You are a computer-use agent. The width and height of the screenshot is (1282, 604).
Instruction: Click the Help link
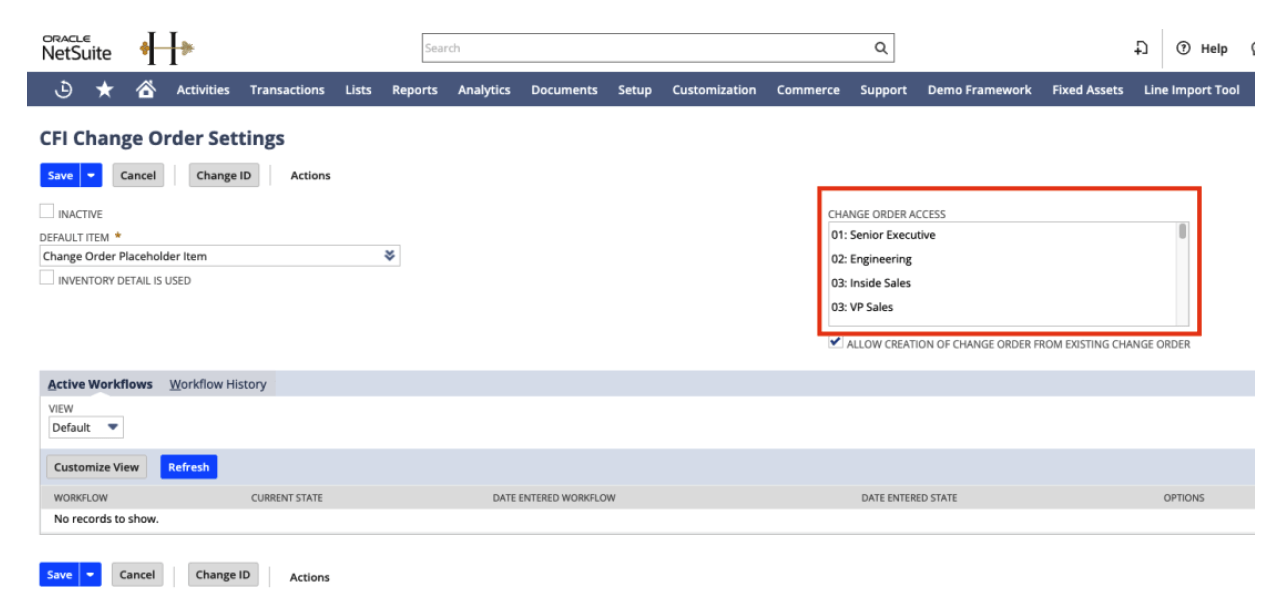1214,48
